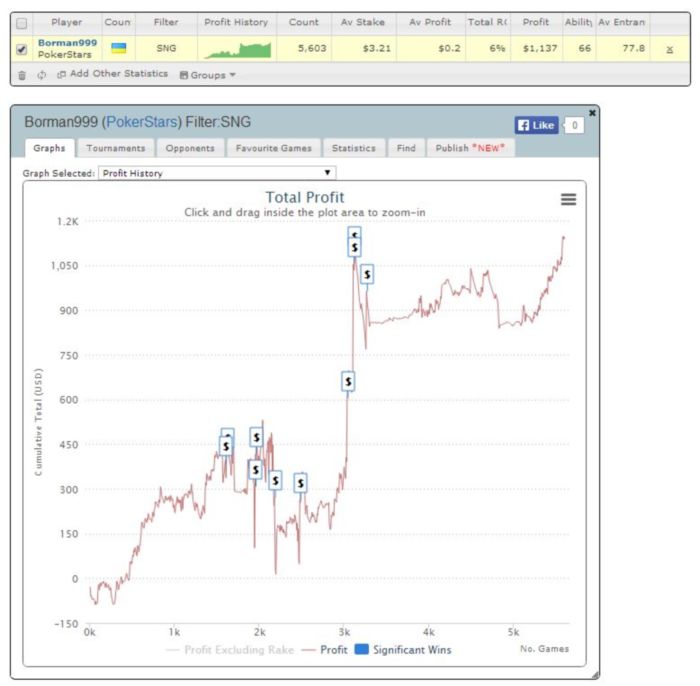Click Add Other Statistics
Image resolution: width=700 pixels, height=686 pixels.
coord(113,74)
